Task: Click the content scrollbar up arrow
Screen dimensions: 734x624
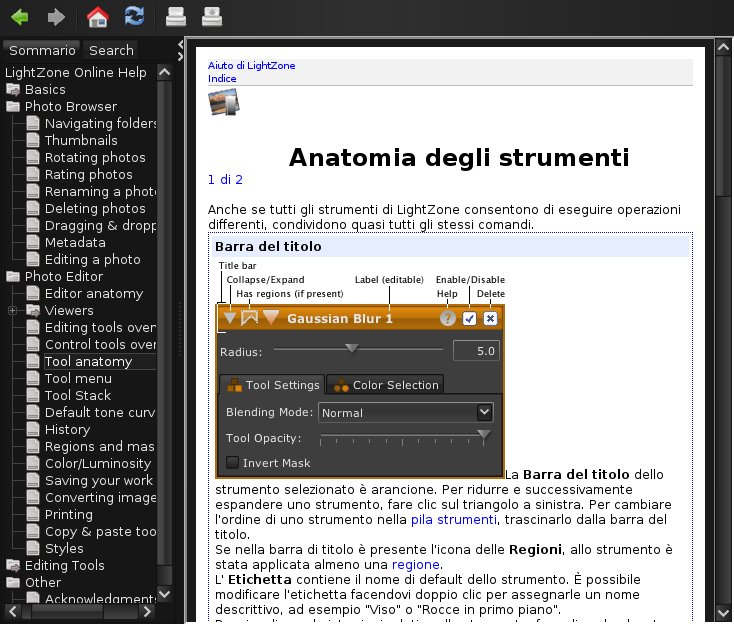Action: pos(723,47)
